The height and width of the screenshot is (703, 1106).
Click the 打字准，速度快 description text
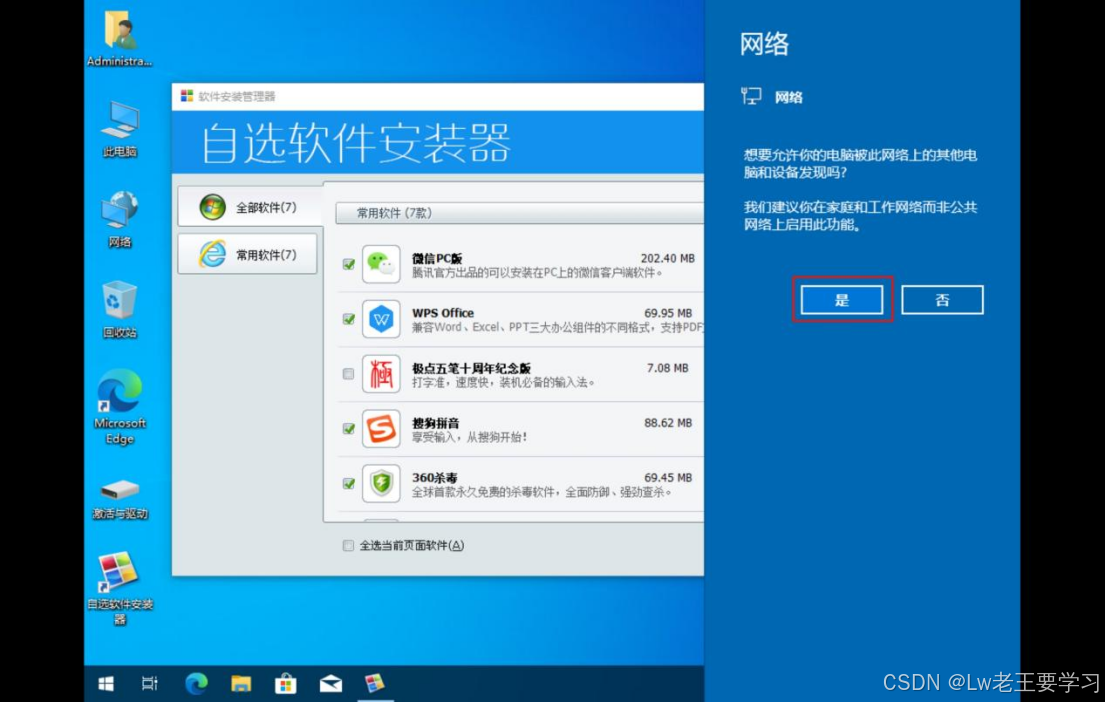pyautogui.click(x=504, y=382)
